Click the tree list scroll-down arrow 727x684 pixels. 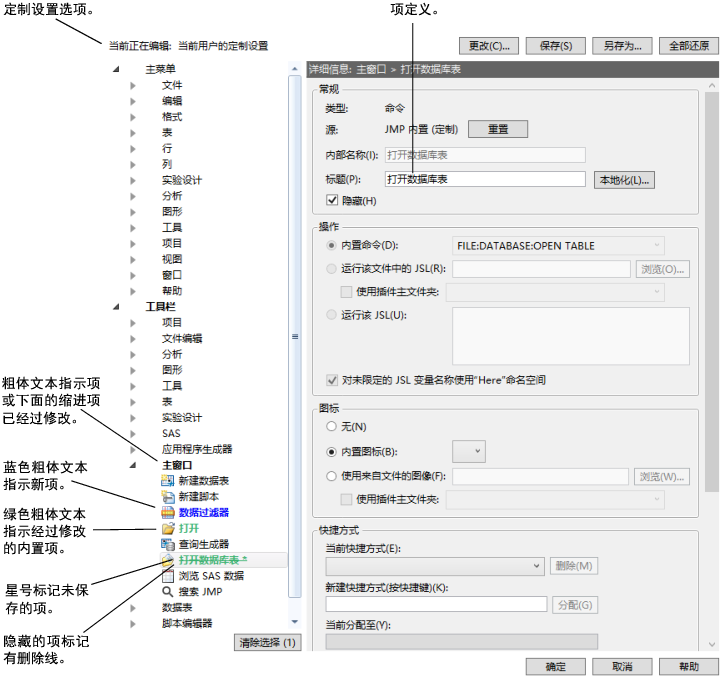tap(295, 622)
